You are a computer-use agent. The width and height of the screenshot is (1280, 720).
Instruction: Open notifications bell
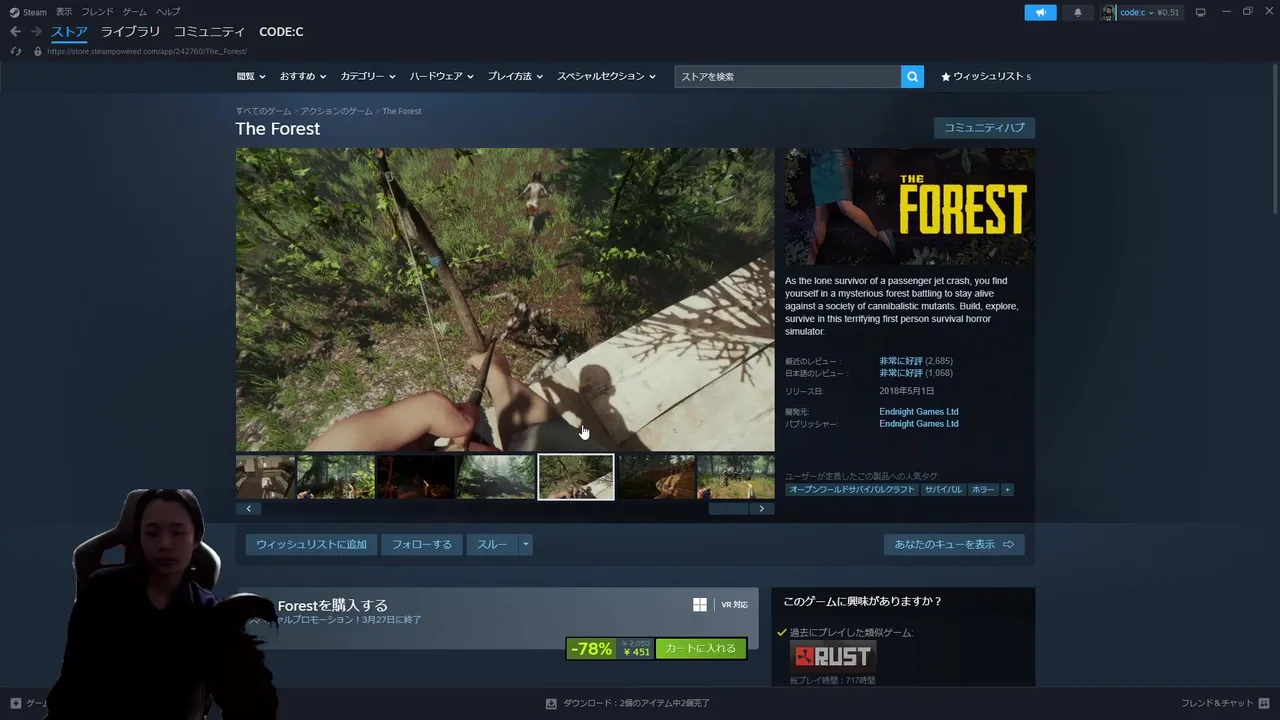click(x=1077, y=12)
